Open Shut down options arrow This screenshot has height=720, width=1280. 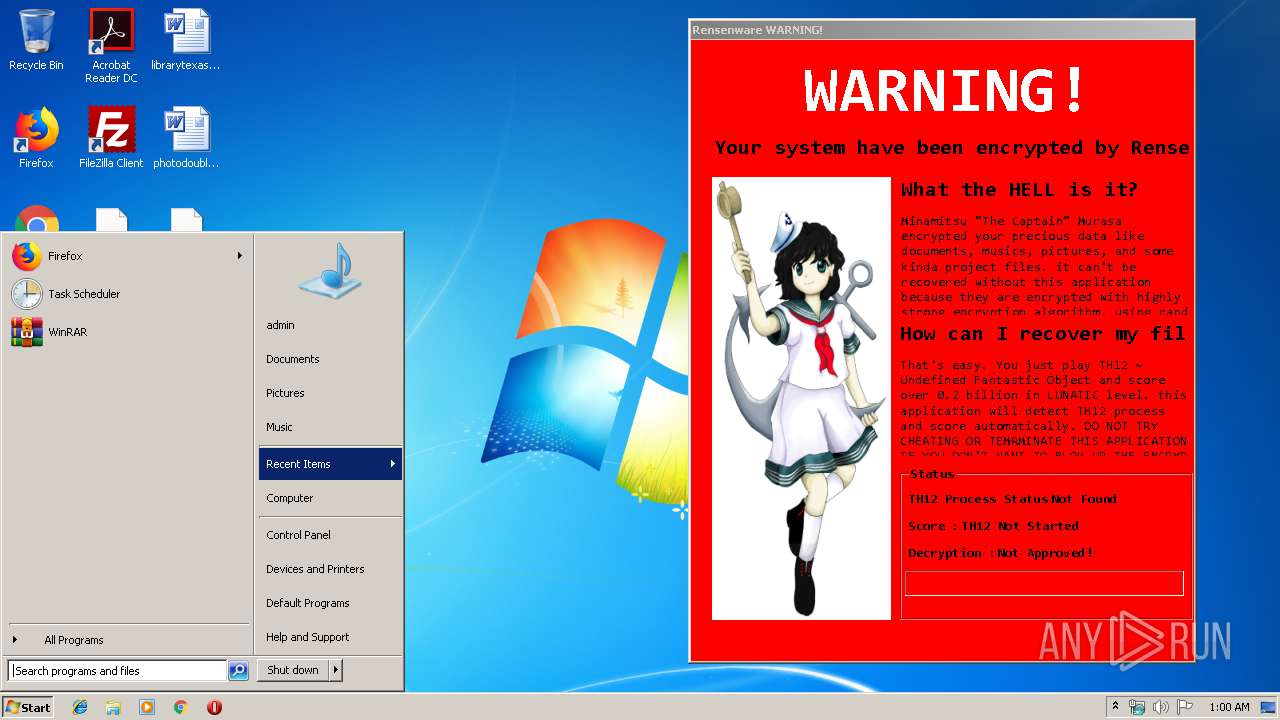(x=336, y=670)
